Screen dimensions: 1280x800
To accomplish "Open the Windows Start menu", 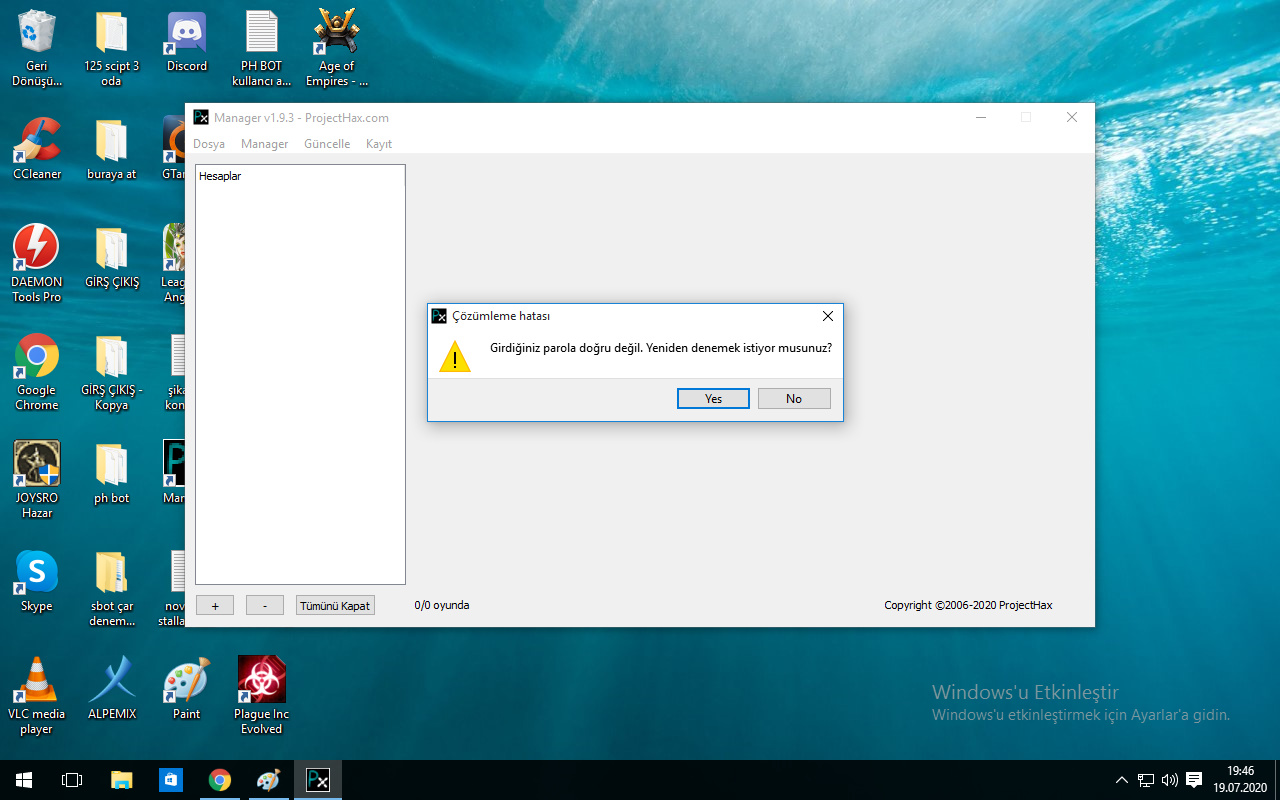I will (24, 780).
